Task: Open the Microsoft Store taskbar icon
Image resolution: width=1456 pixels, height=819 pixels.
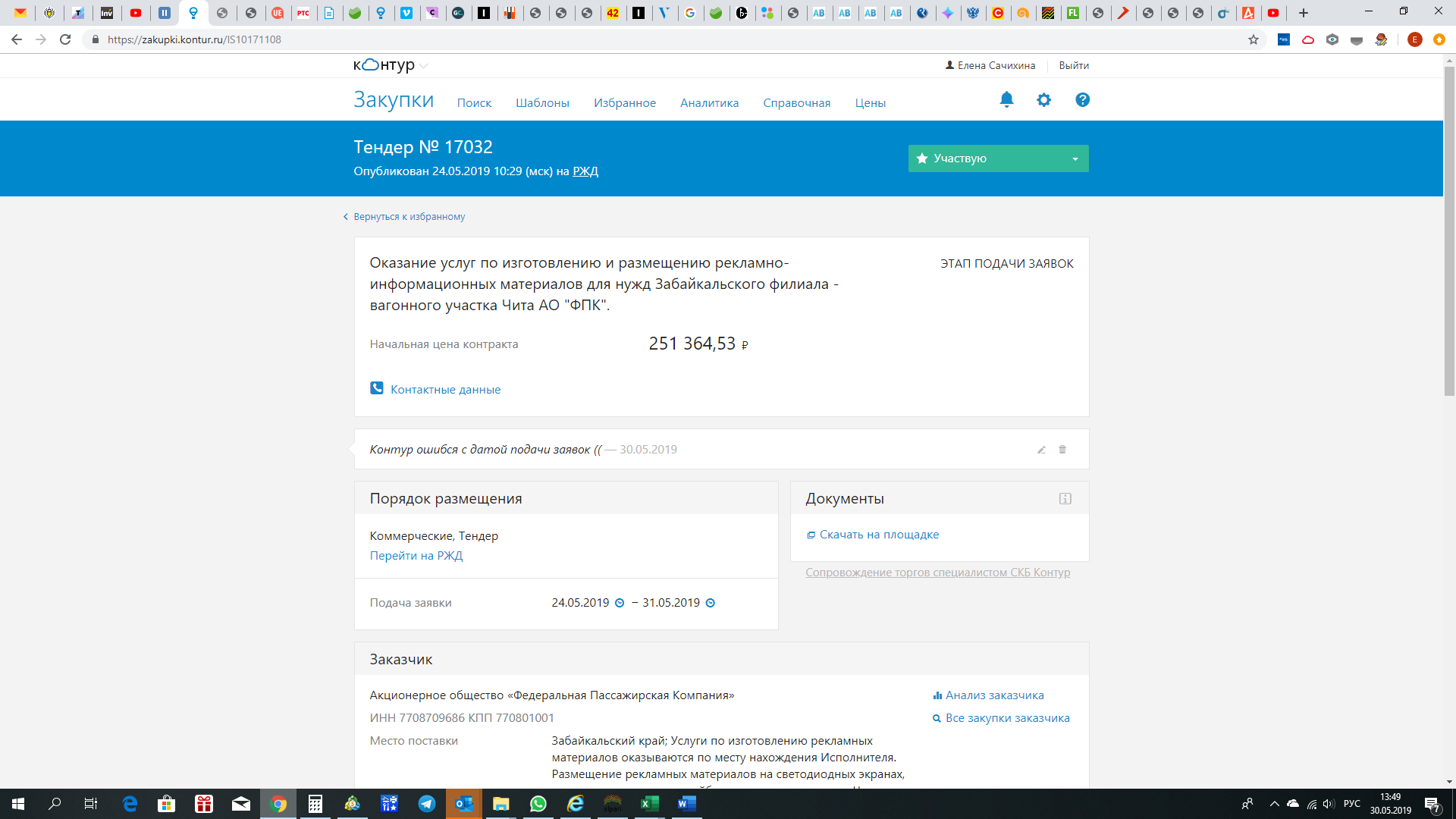Action: click(x=167, y=804)
